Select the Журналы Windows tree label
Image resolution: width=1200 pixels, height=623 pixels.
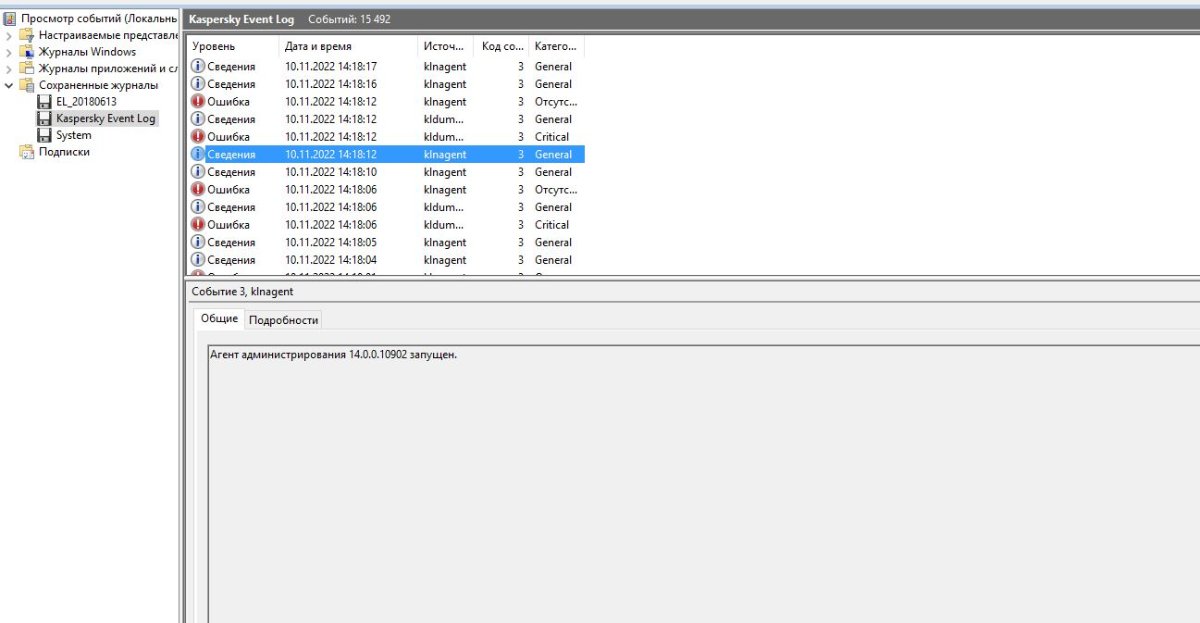[x=87, y=52]
